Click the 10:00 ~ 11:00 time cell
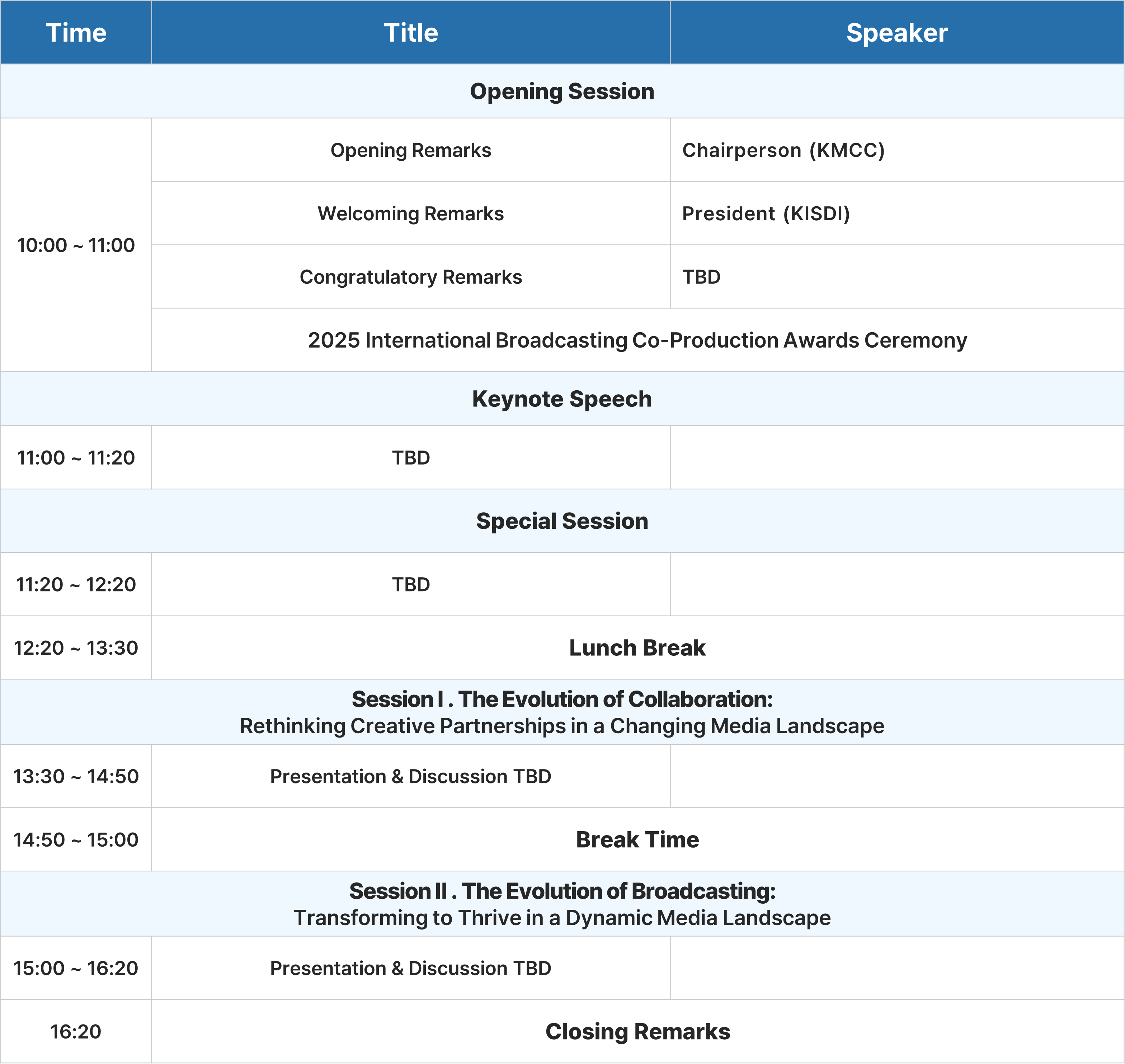This screenshot has height=1064, width=1125. tap(76, 246)
